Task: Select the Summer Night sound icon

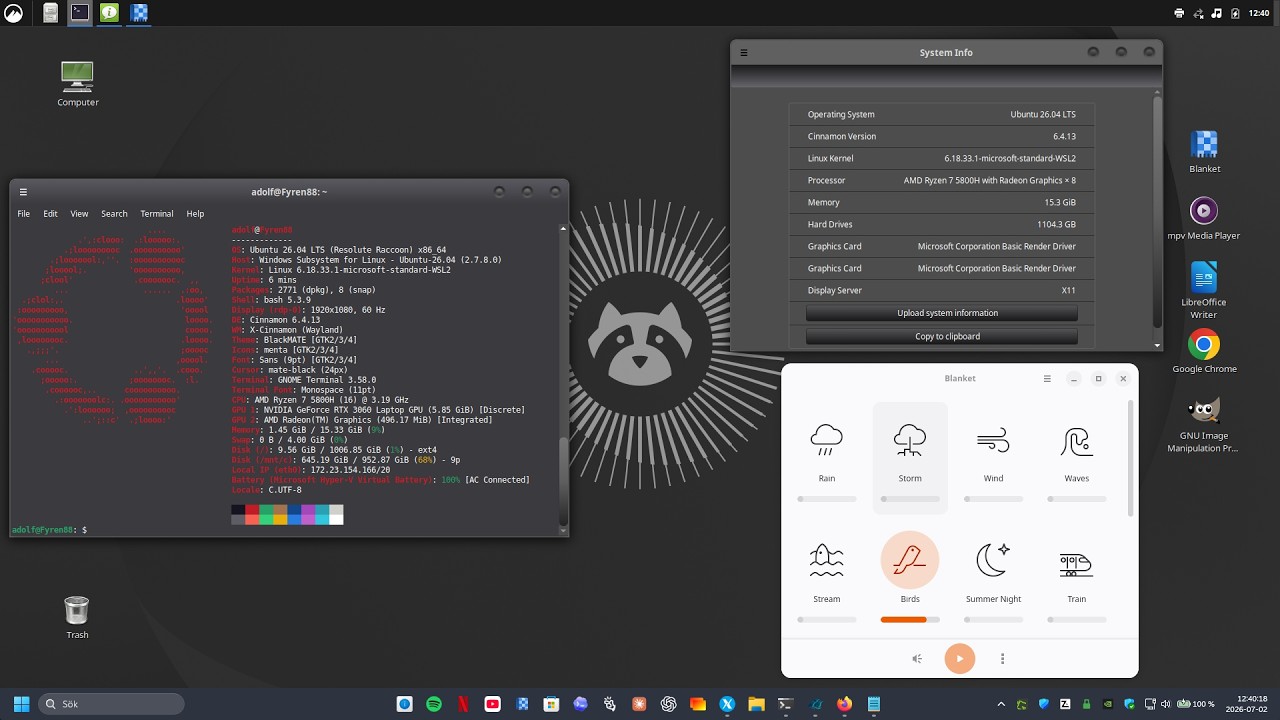Action: coord(993,561)
